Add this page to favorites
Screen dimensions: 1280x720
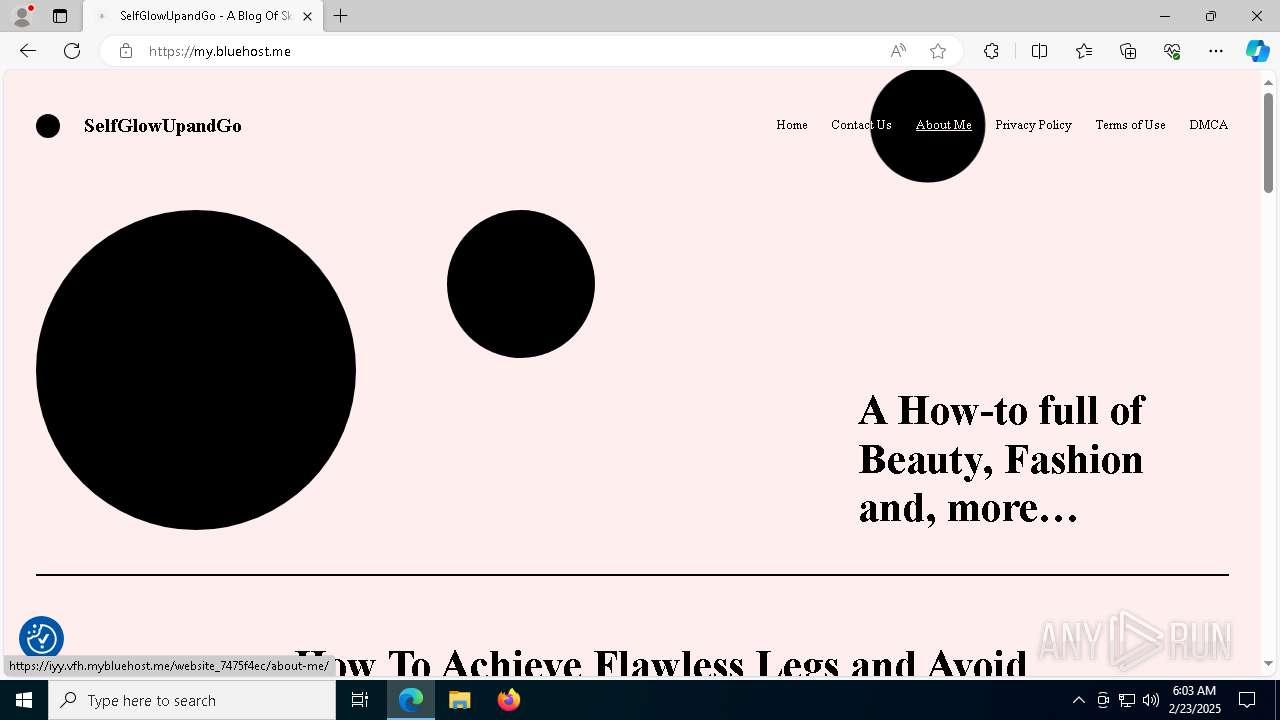coord(938,51)
